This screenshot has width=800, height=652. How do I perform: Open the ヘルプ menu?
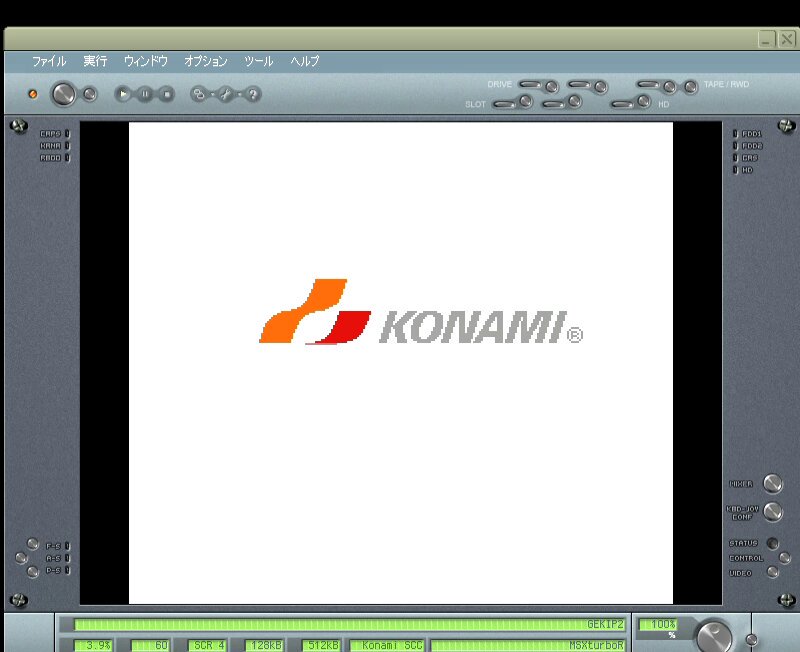[305, 61]
